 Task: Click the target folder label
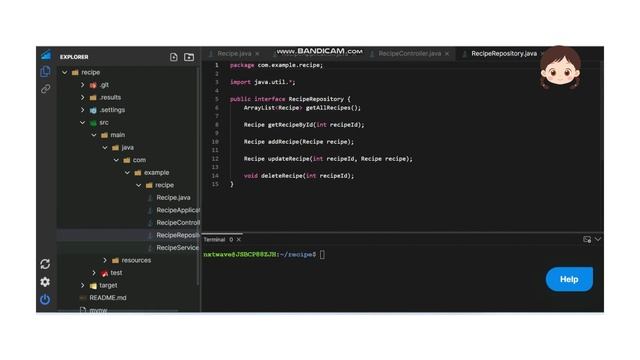coord(108,285)
